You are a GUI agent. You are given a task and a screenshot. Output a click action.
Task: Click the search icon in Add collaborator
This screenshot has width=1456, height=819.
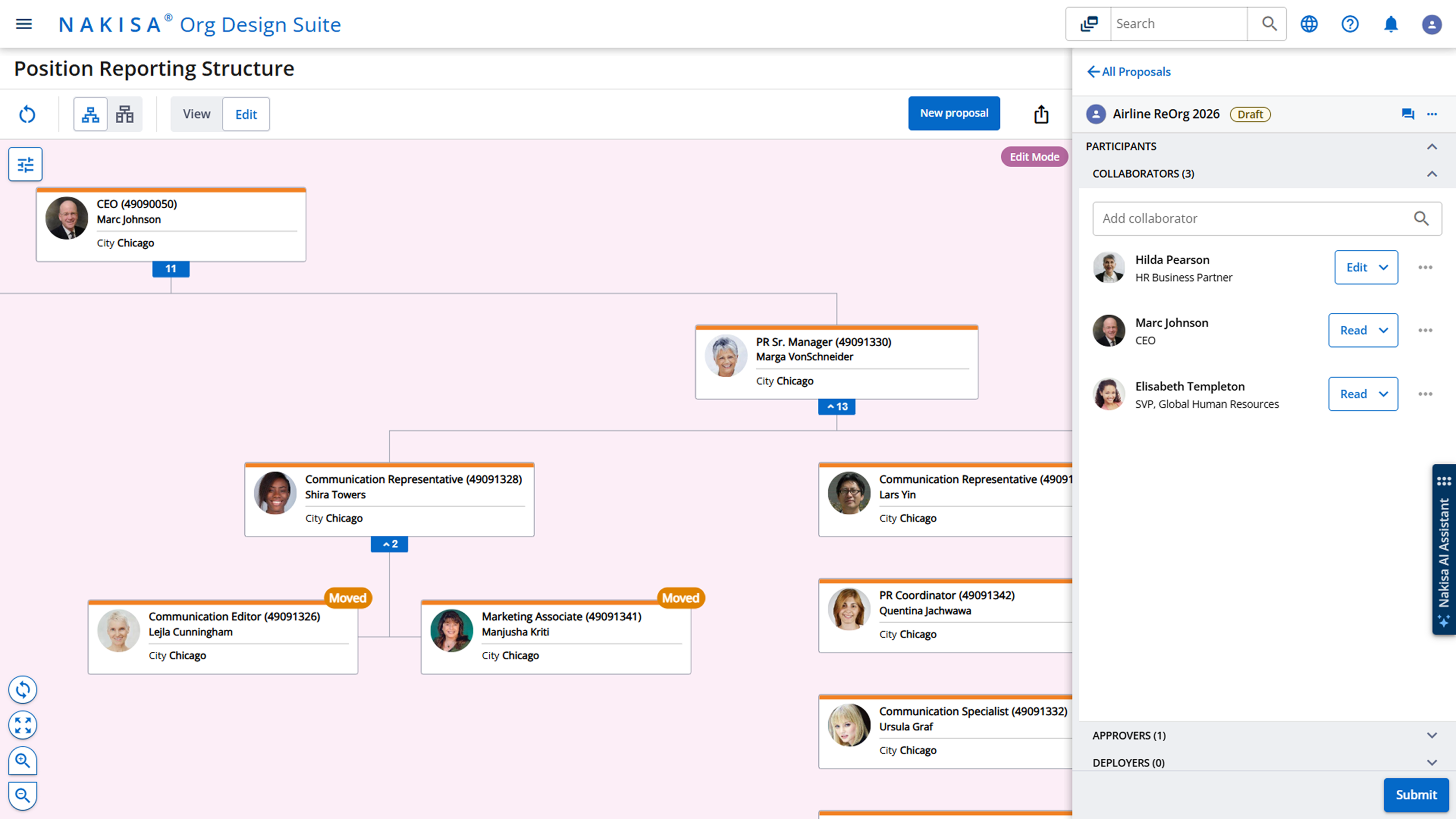tap(1421, 219)
